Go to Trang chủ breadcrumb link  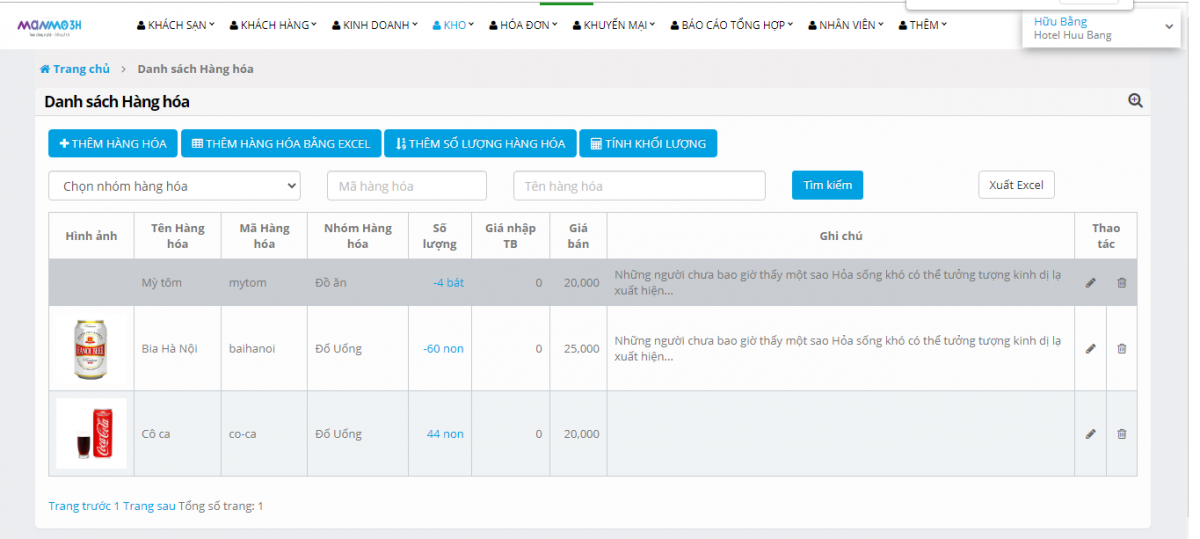(x=75, y=69)
